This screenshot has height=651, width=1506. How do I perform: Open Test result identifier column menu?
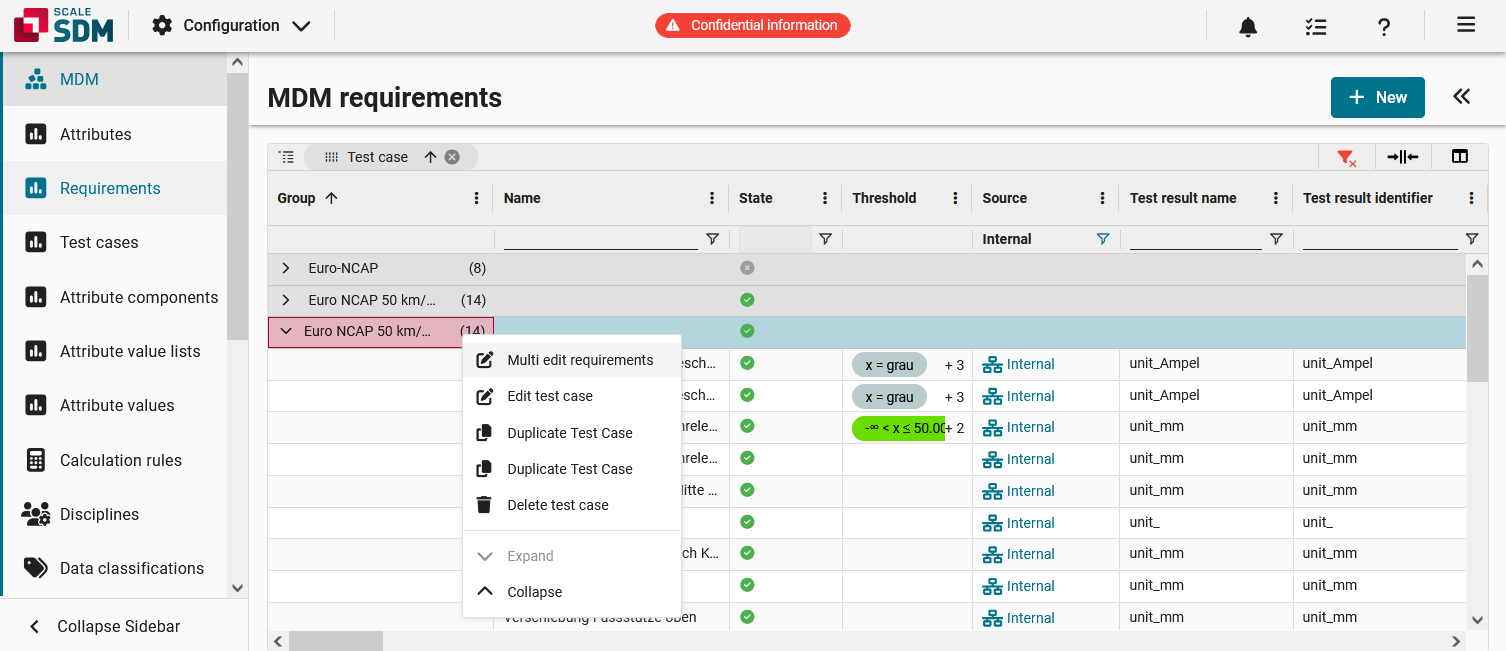[x=1471, y=198]
